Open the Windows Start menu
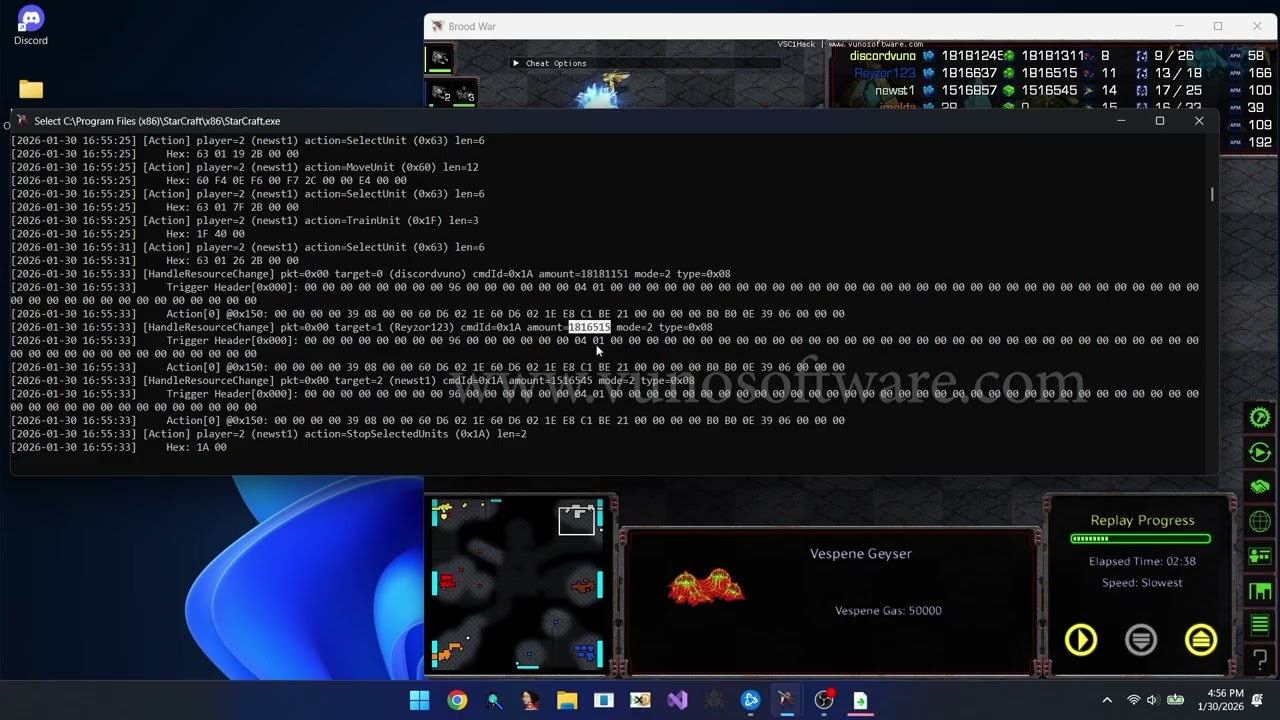The height and width of the screenshot is (720, 1280). click(x=419, y=700)
